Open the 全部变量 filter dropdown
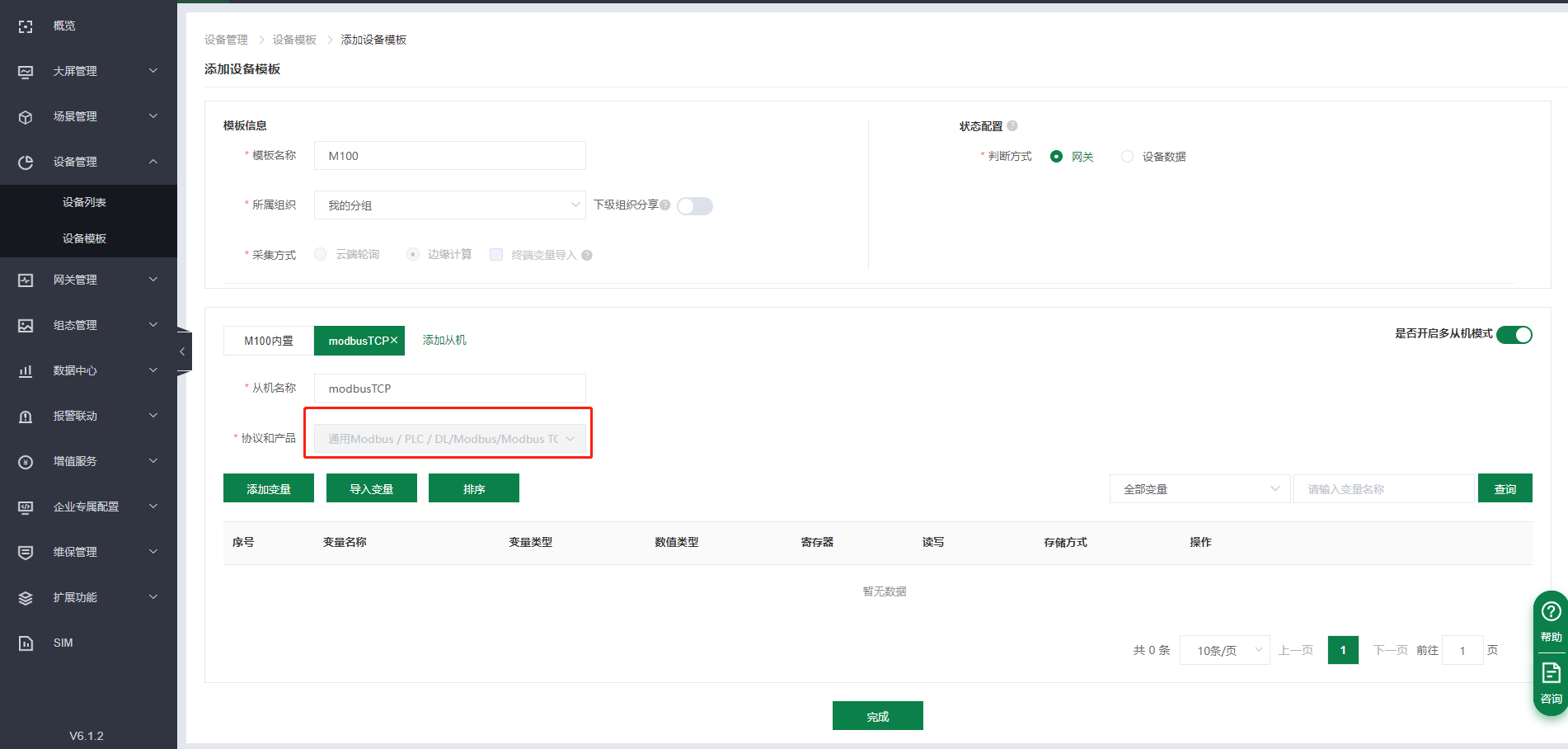Screen dimensions: 1568x749 click(x=1199, y=489)
